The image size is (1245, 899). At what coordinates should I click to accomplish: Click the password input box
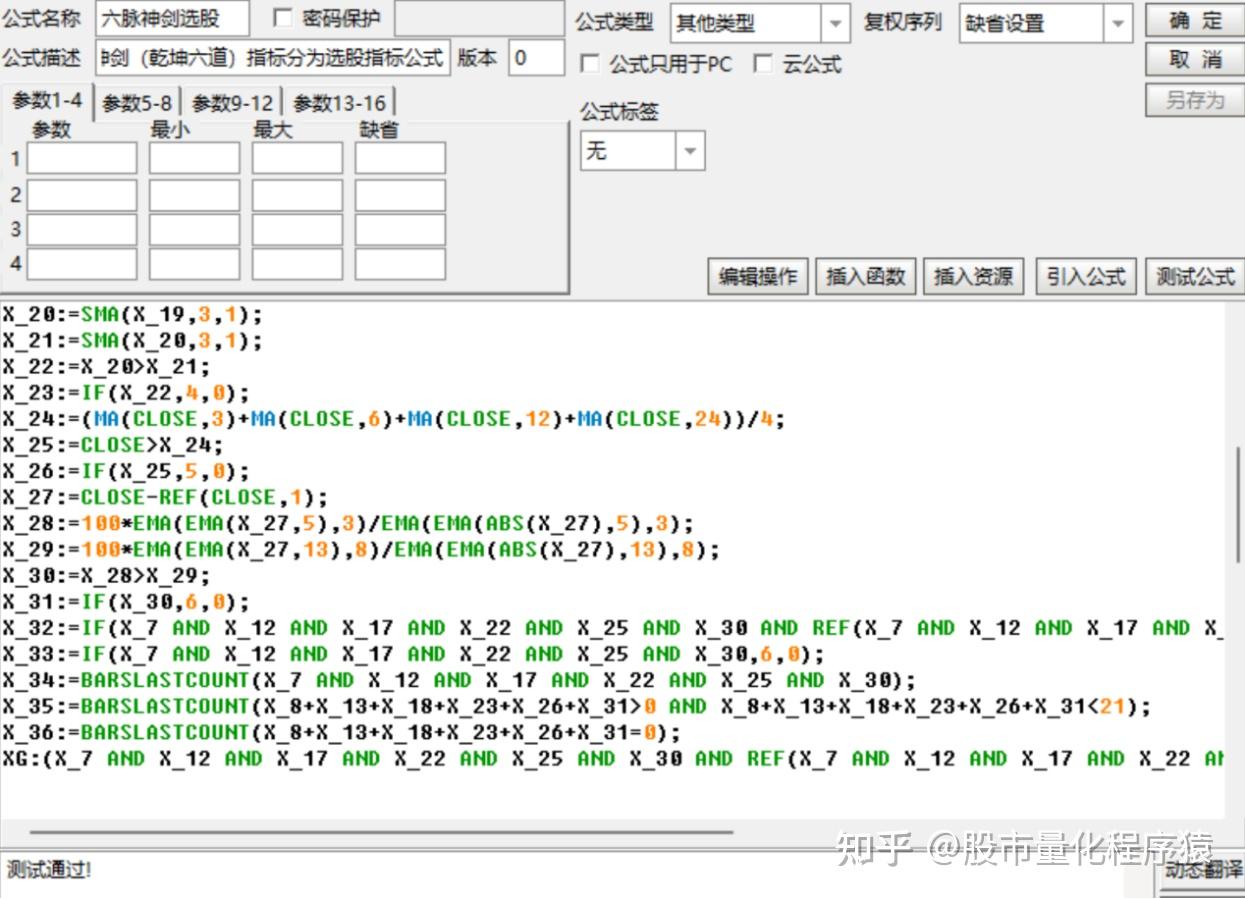pyautogui.click(x=479, y=19)
